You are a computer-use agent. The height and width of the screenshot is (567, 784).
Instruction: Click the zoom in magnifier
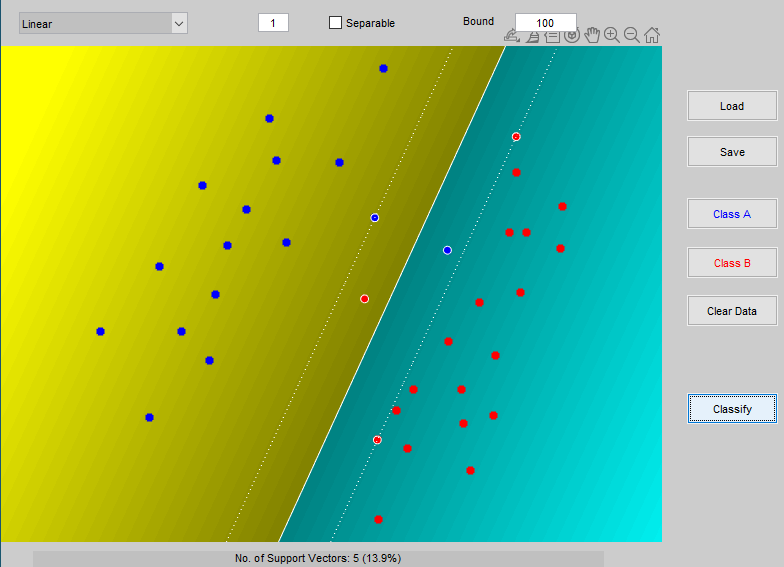coord(612,35)
